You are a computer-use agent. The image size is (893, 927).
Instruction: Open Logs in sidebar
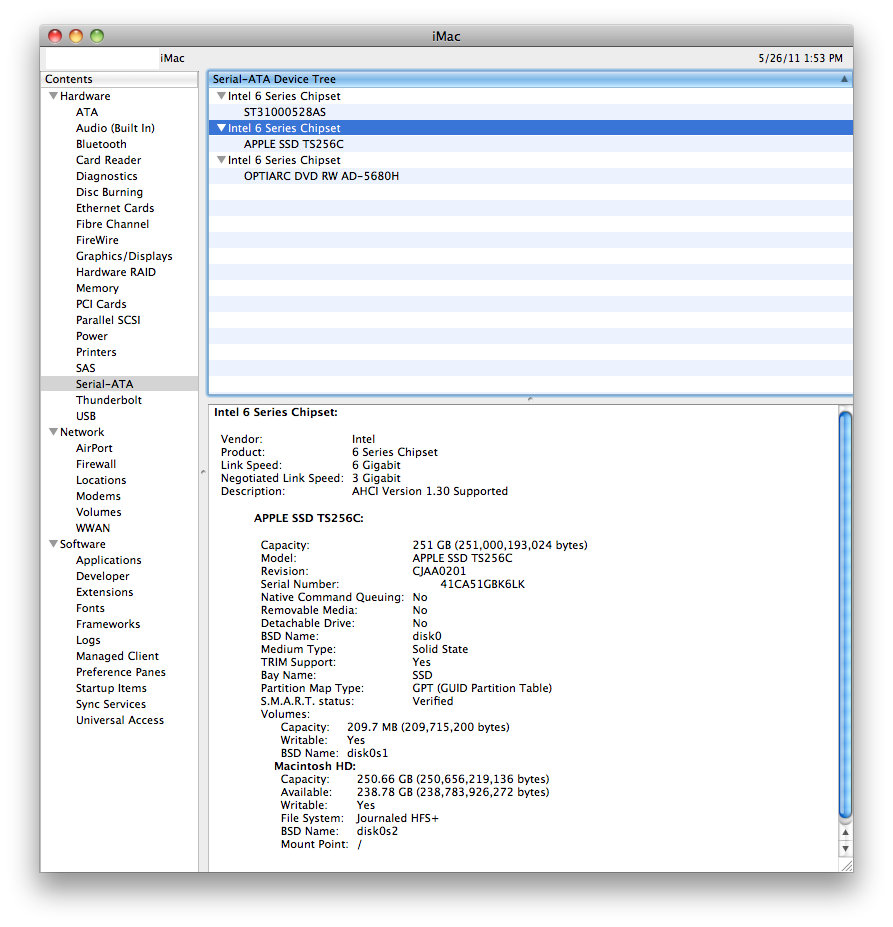coord(88,640)
